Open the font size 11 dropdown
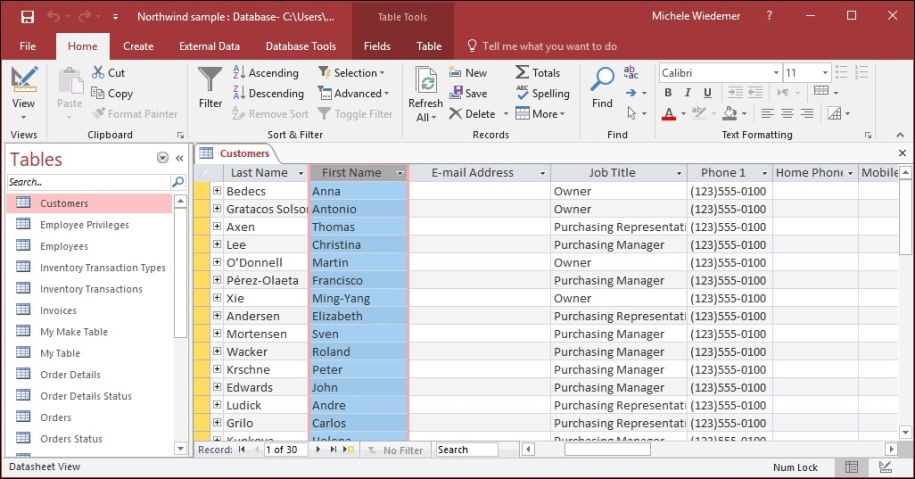 (x=825, y=73)
